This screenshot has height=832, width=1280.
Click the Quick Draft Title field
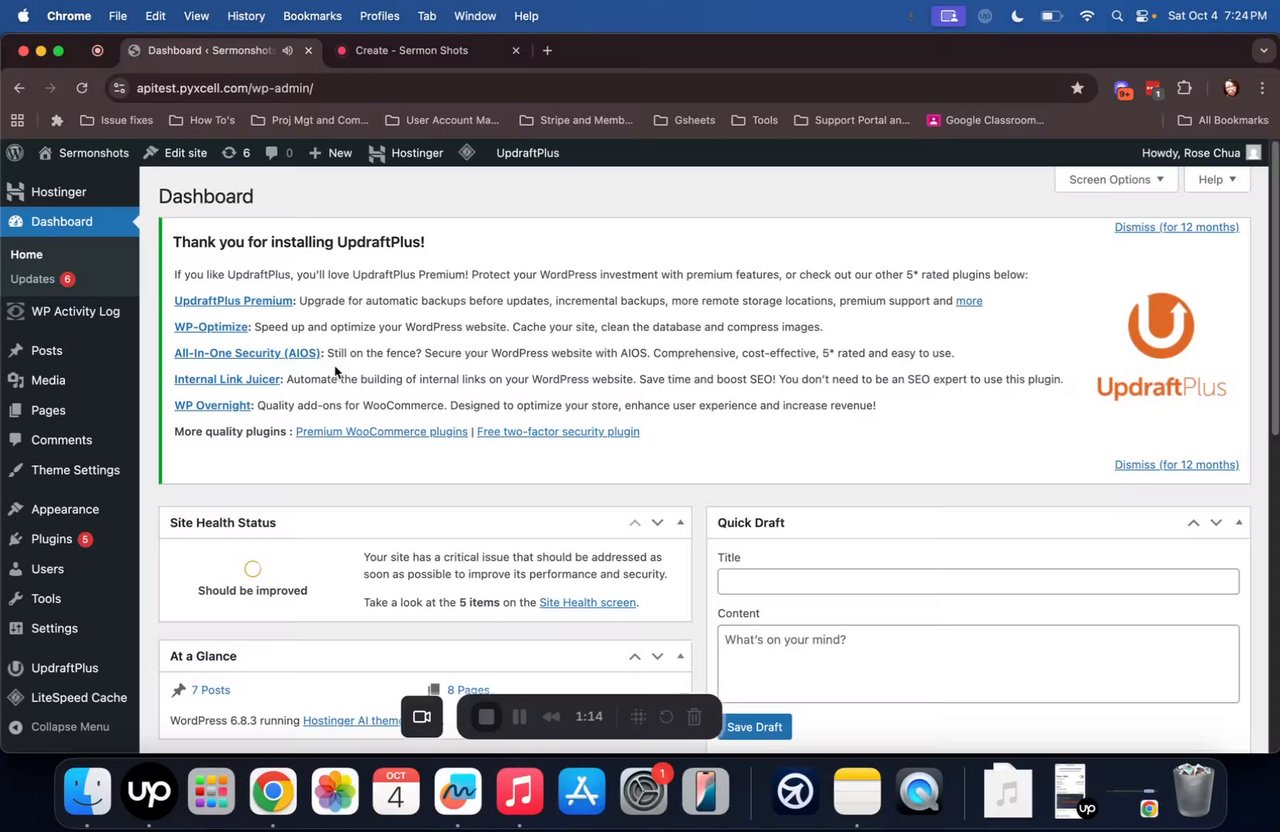pyautogui.click(x=978, y=582)
